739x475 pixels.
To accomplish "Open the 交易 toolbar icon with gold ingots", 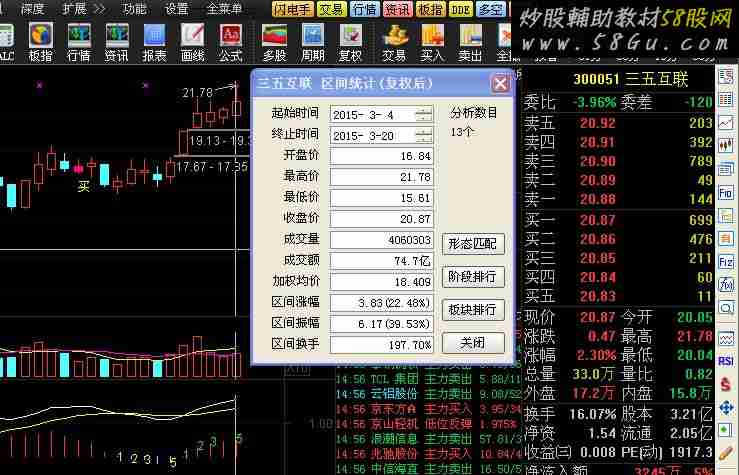I will click(394, 42).
